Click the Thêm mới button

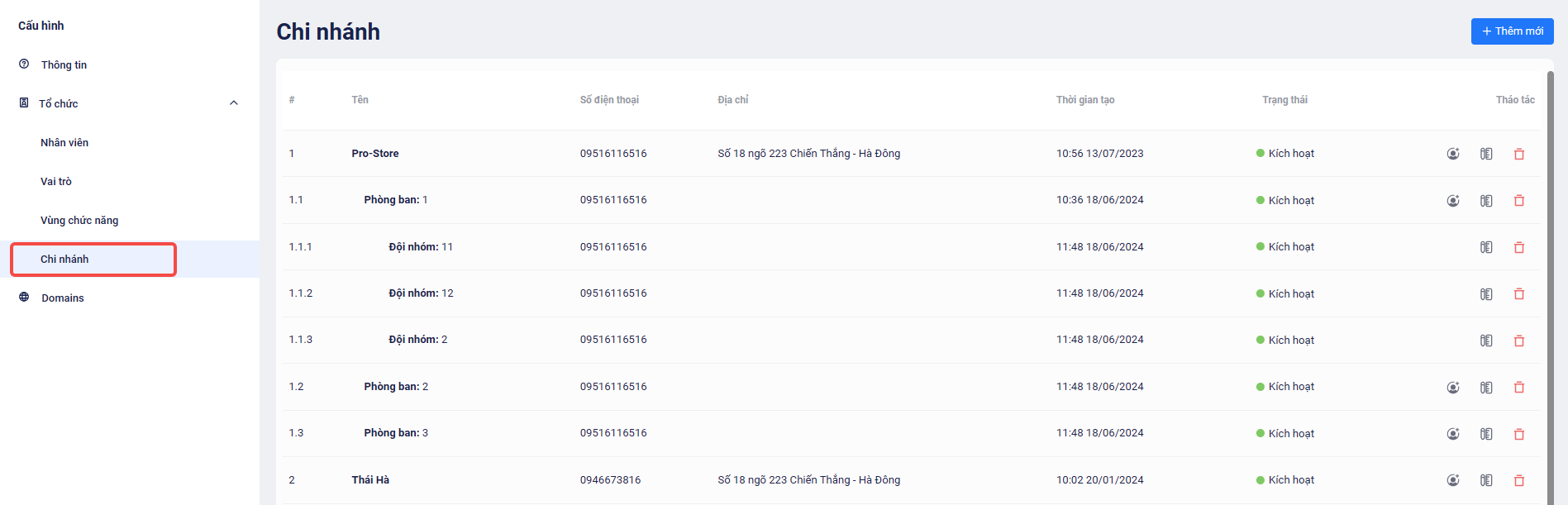click(x=1511, y=31)
